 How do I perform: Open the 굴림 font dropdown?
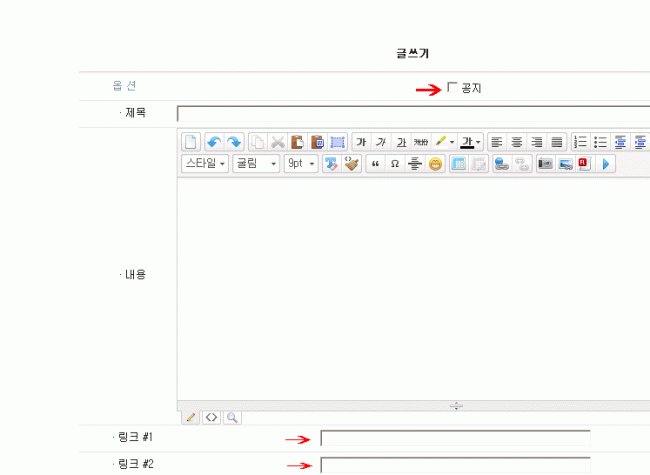pos(256,164)
